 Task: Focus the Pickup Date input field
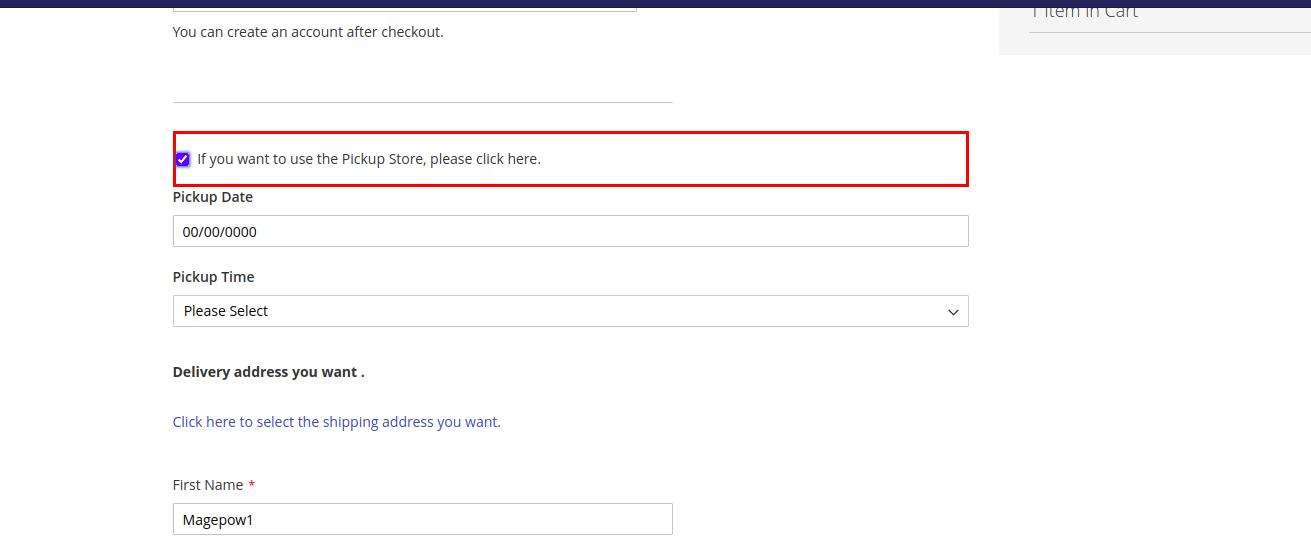tap(570, 231)
